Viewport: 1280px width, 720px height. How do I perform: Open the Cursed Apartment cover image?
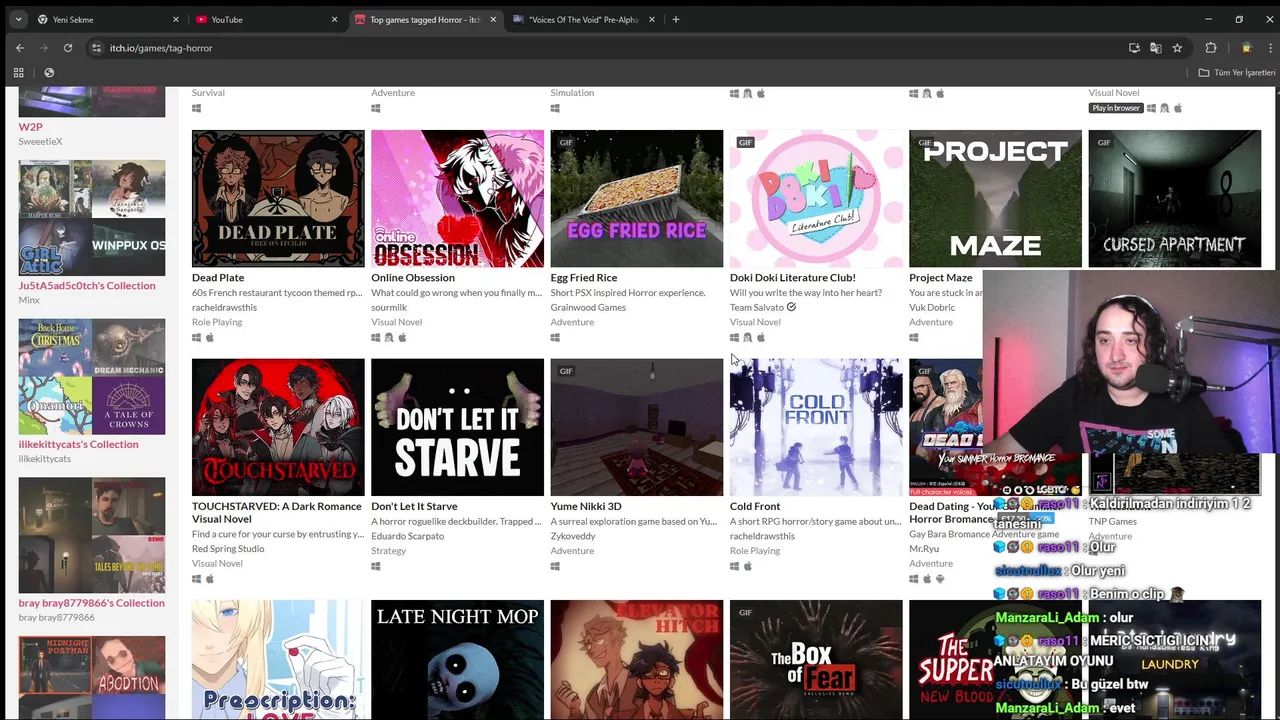point(1174,198)
